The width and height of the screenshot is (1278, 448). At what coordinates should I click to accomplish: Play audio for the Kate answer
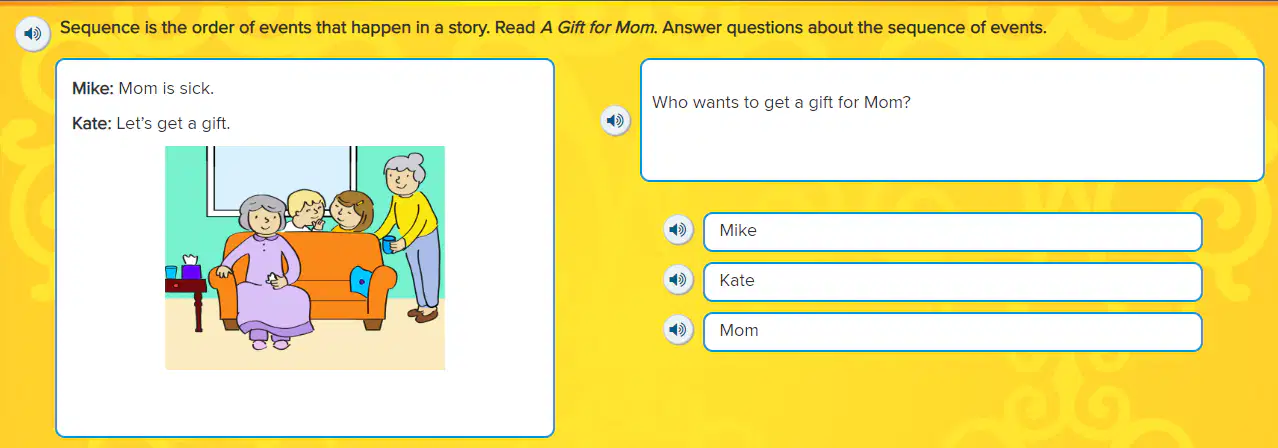coord(679,280)
